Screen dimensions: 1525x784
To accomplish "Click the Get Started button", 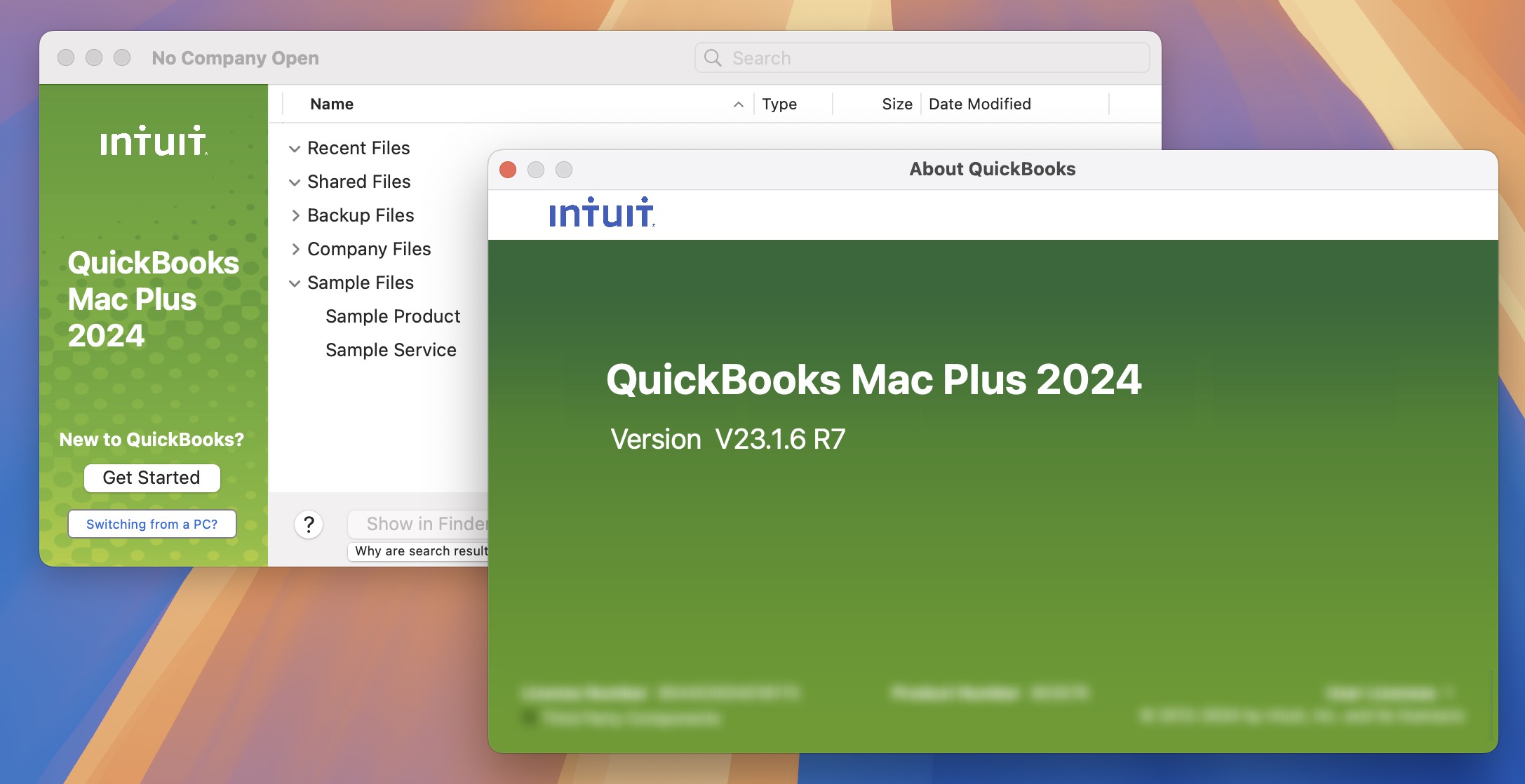I will [x=152, y=478].
